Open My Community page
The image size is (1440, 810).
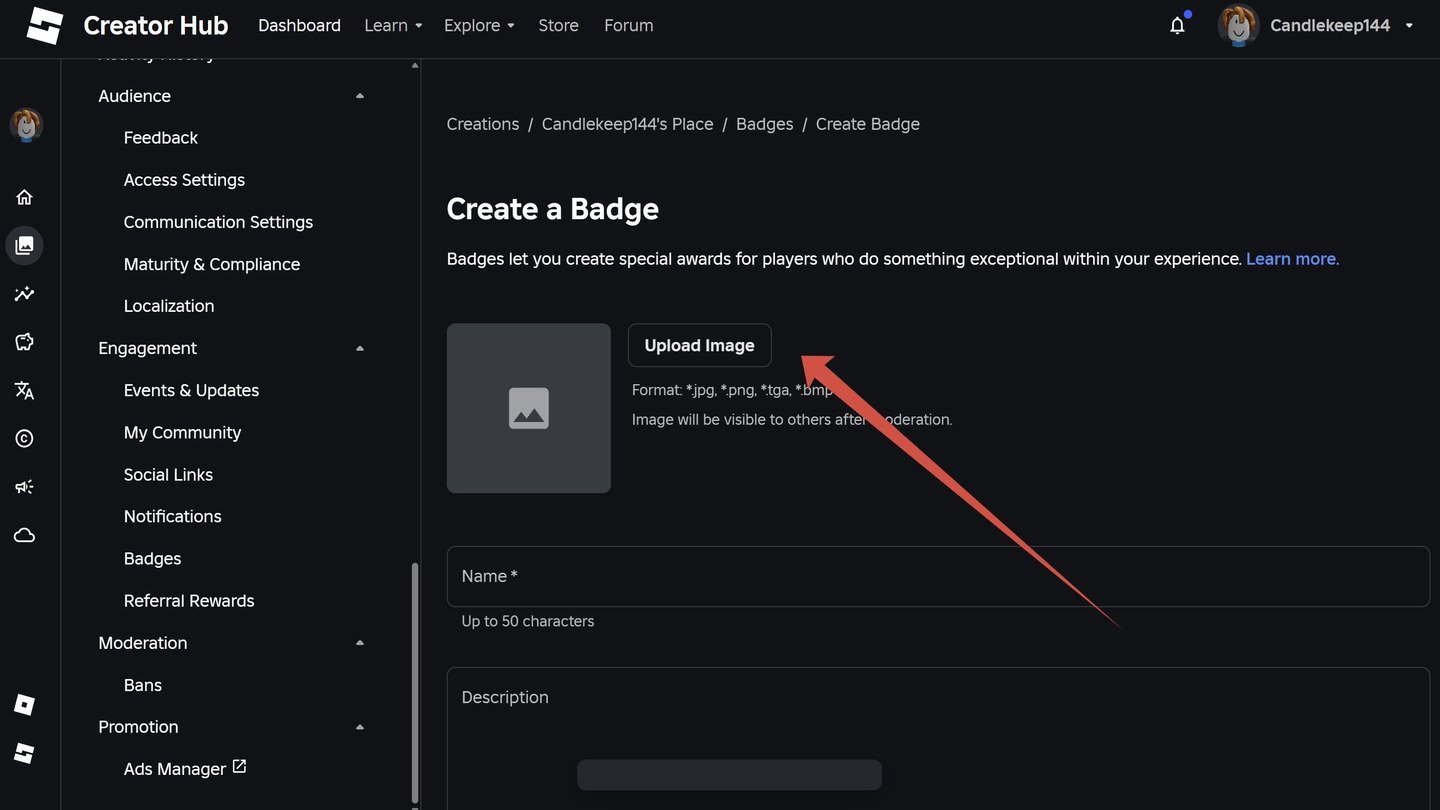[182, 432]
